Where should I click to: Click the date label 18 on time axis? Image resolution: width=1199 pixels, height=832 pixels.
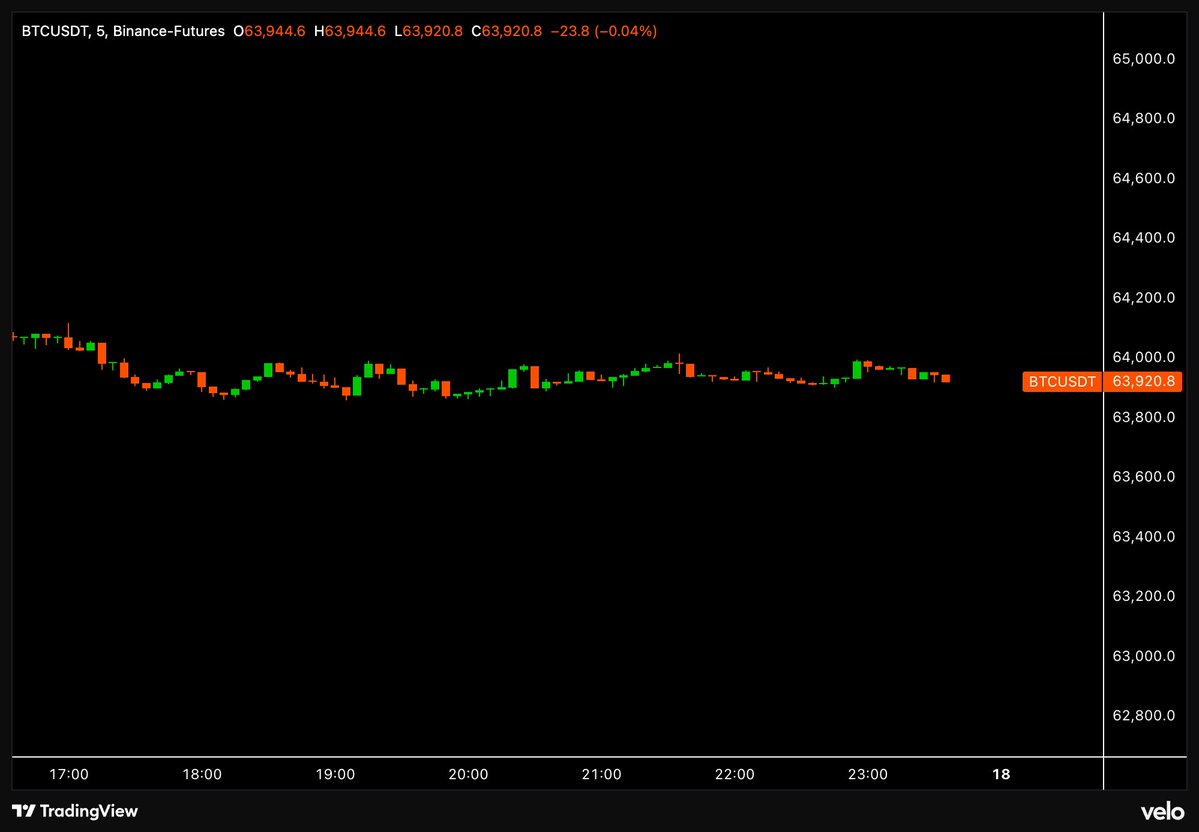click(x=1001, y=775)
